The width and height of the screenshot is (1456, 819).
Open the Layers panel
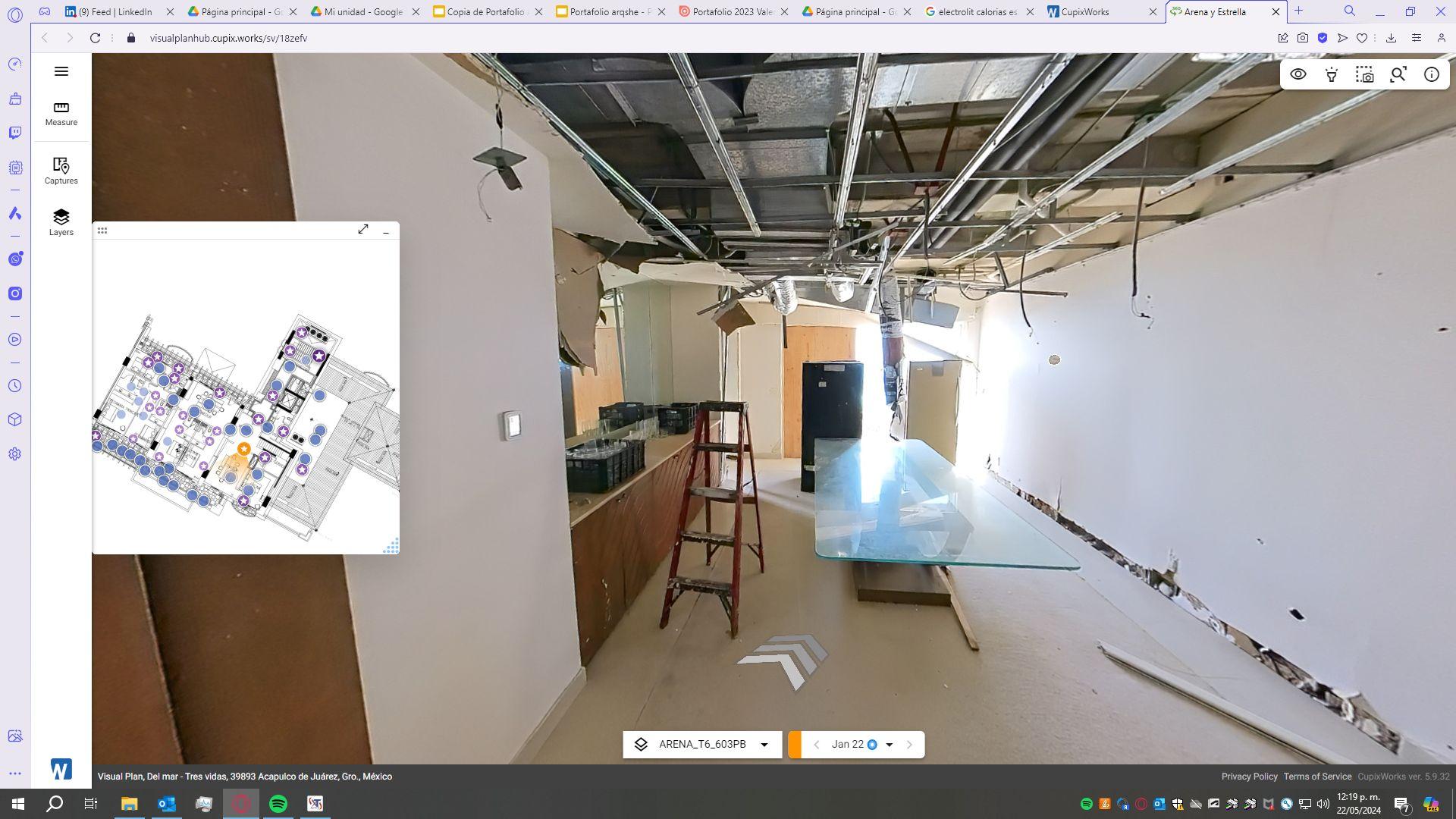pos(61,222)
